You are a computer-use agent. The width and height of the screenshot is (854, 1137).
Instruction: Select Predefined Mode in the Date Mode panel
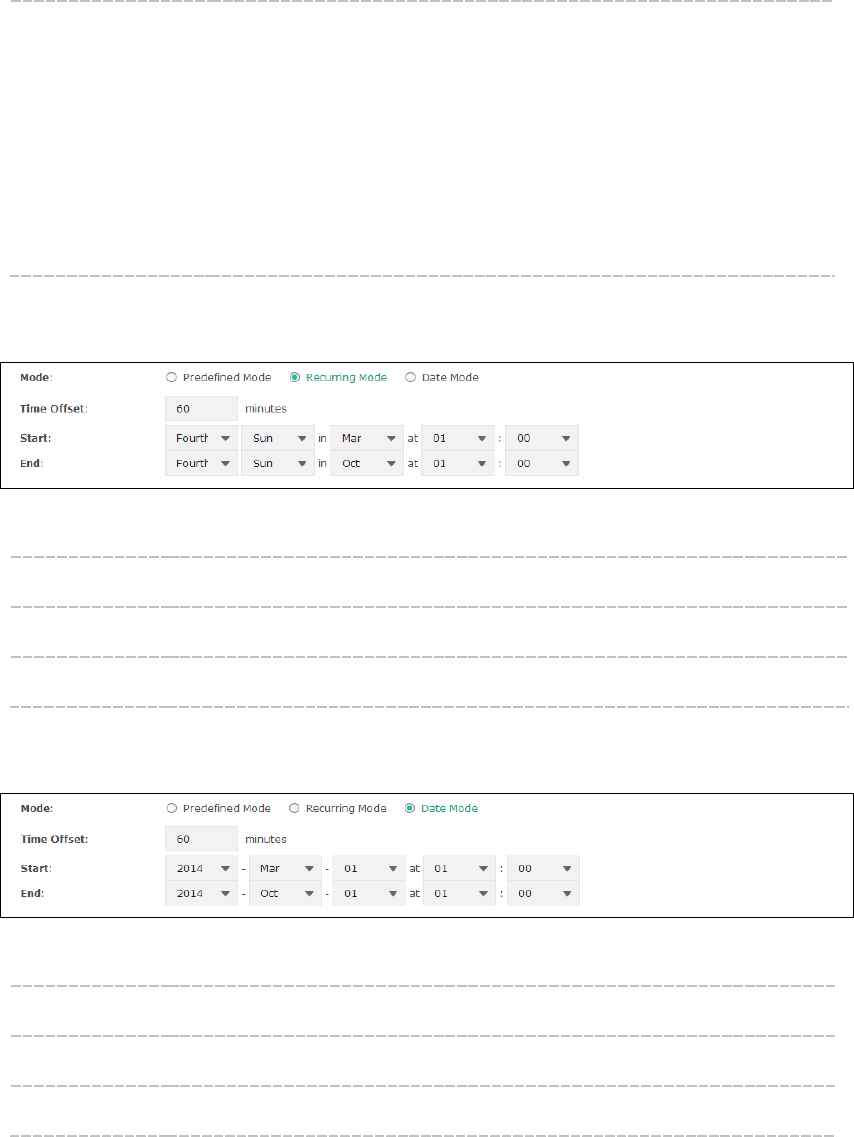172,808
